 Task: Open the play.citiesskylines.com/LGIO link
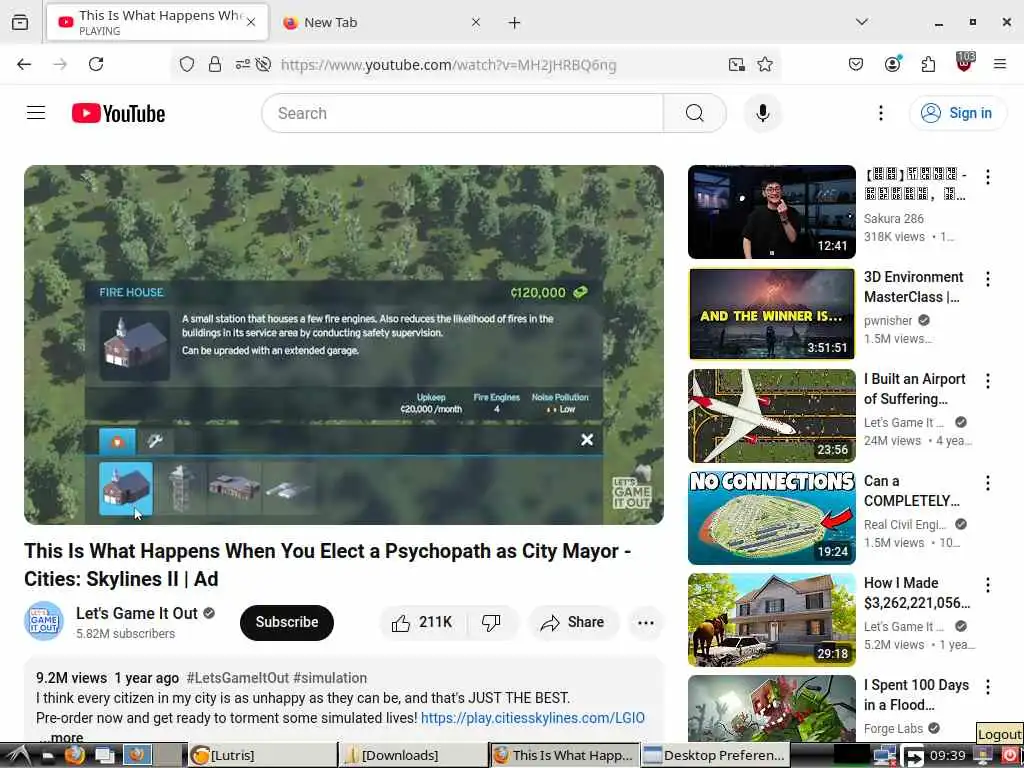click(x=532, y=718)
